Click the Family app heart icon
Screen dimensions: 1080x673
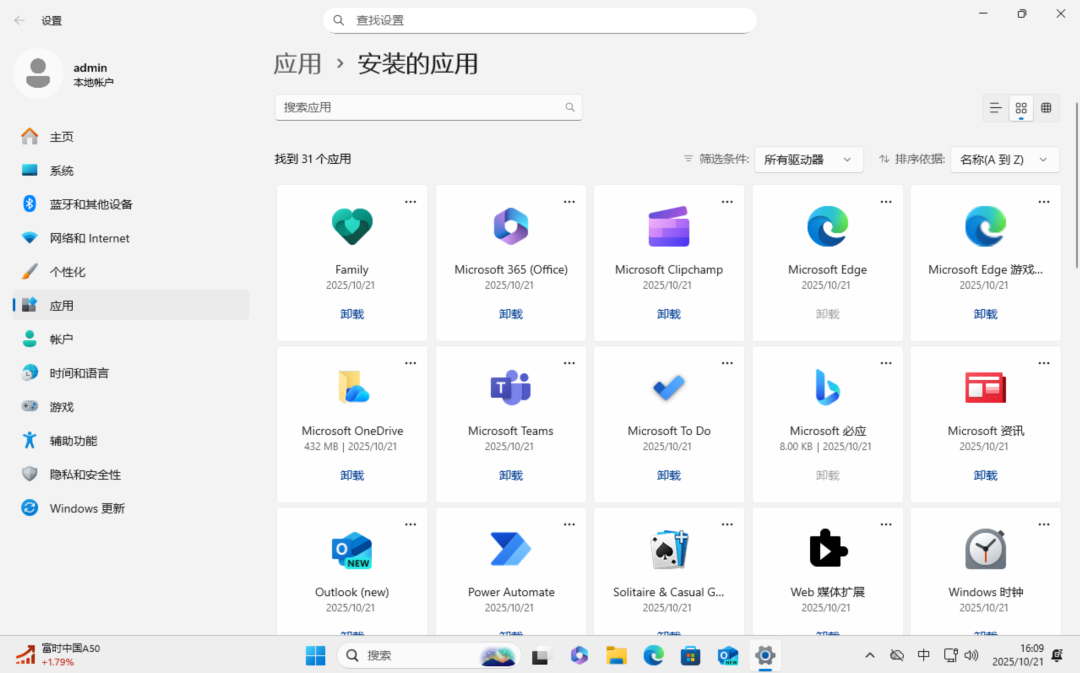352,226
